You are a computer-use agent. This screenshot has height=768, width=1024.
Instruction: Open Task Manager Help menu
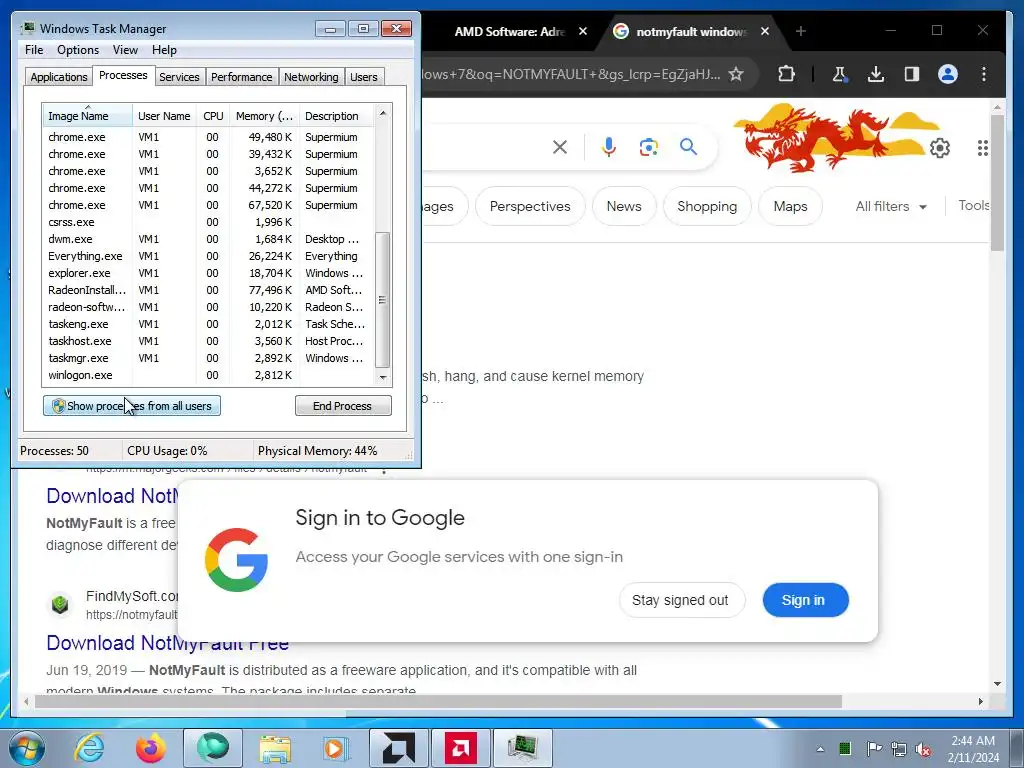coord(164,50)
